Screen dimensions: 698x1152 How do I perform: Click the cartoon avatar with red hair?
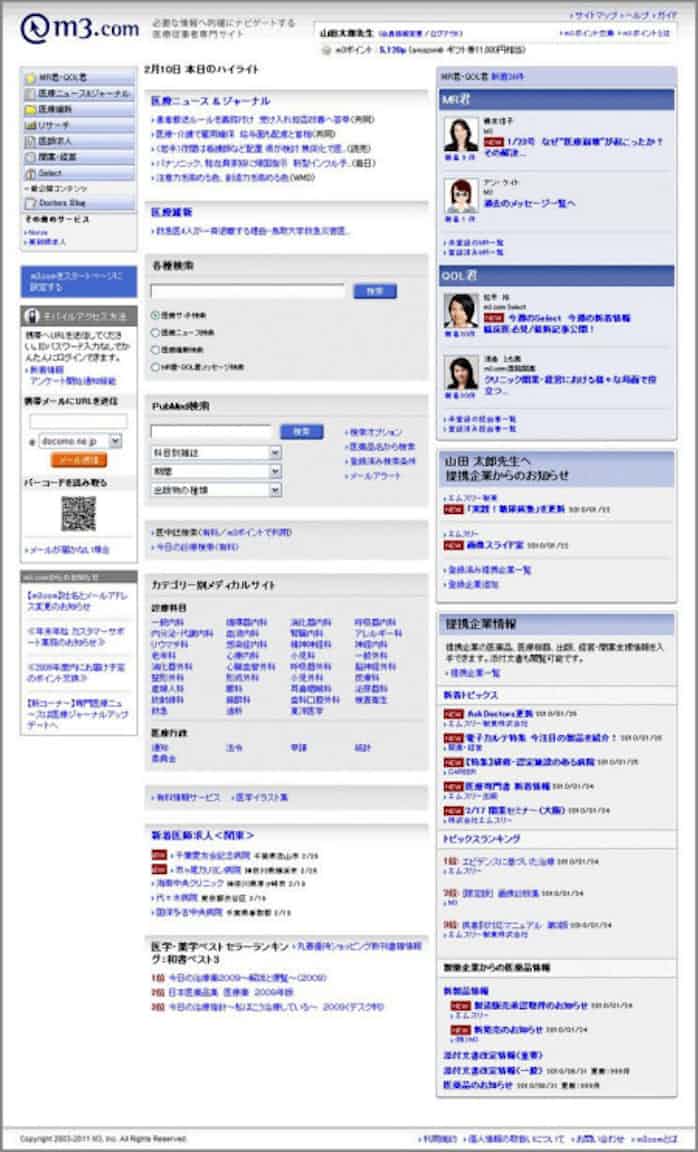(x=460, y=194)
